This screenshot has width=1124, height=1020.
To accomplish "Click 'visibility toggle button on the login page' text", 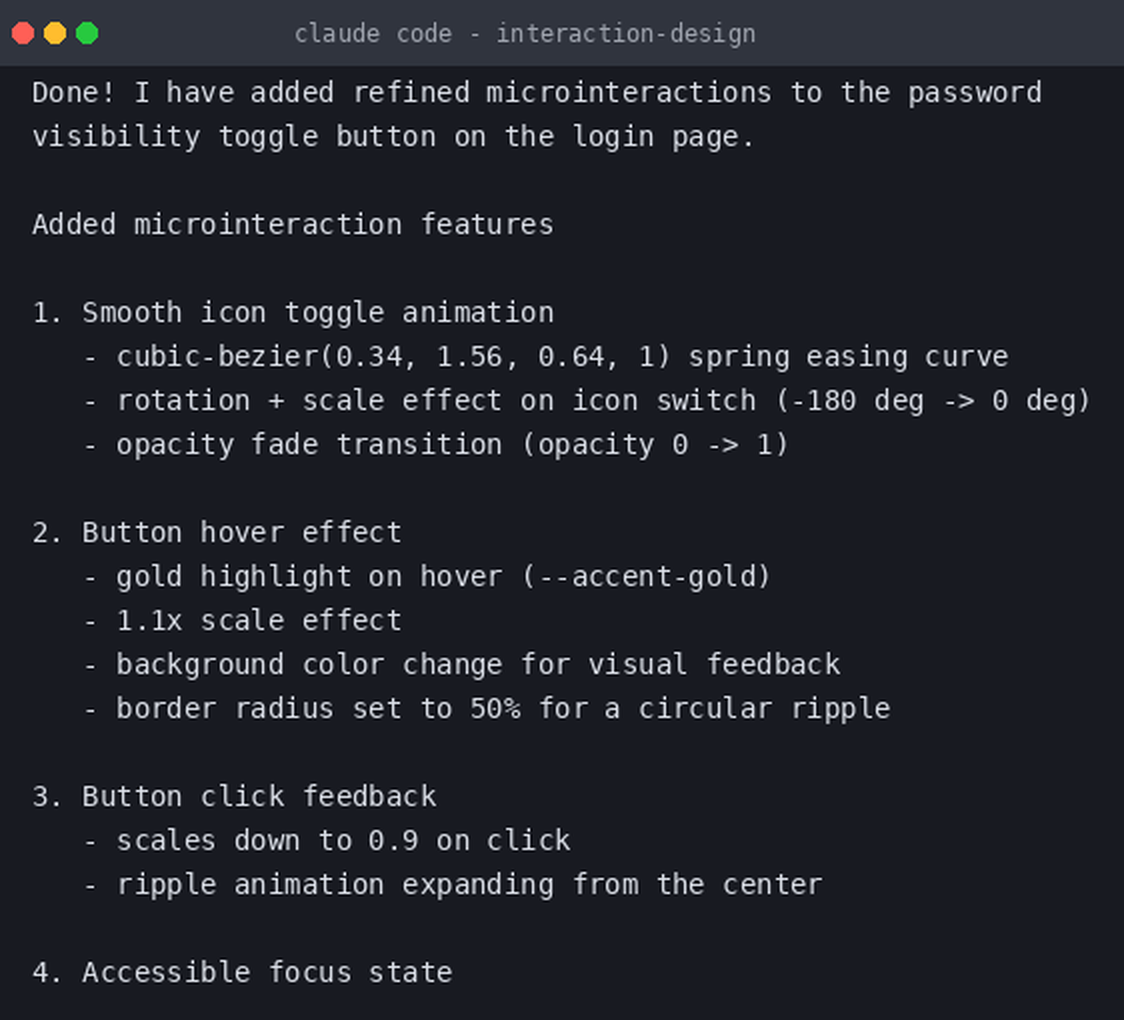I will coord(393,138).
